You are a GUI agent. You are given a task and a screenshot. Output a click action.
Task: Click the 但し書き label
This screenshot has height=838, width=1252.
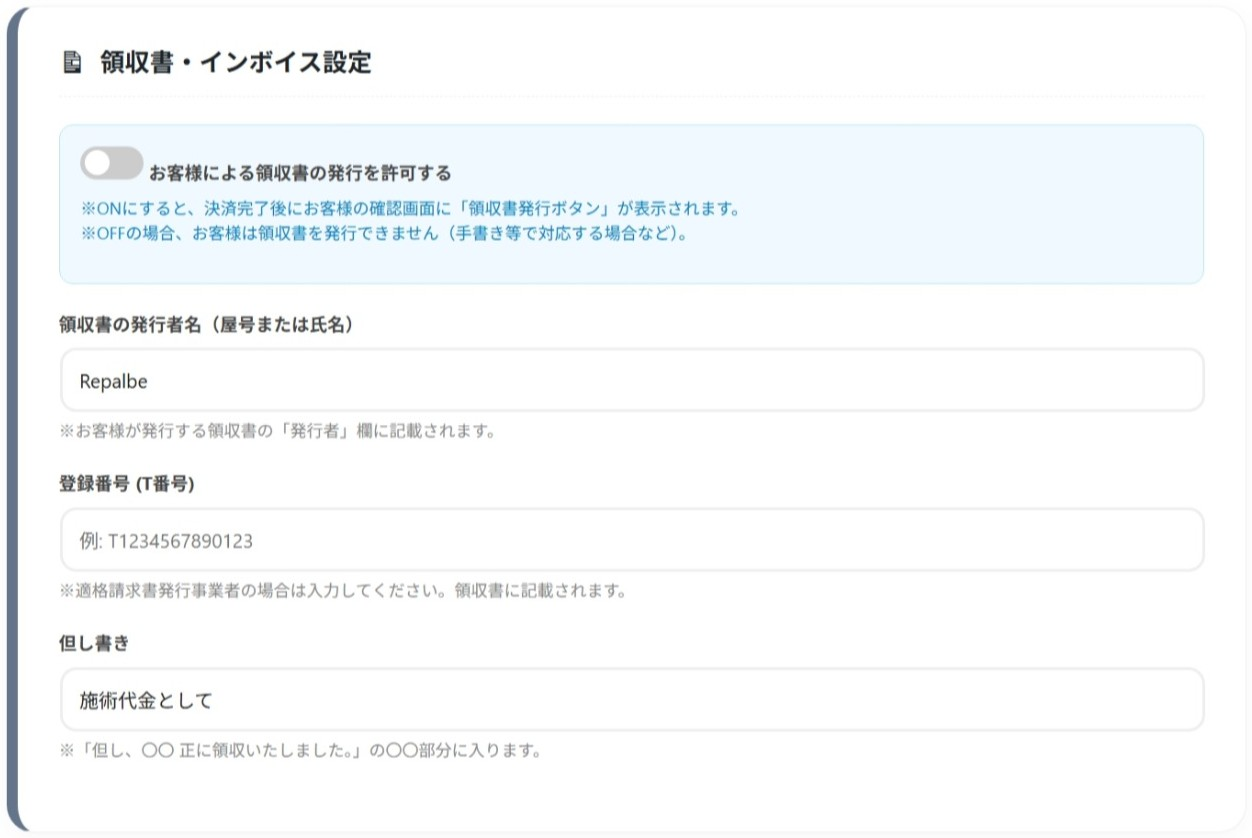pyautogui.click(x=94, y=645)
